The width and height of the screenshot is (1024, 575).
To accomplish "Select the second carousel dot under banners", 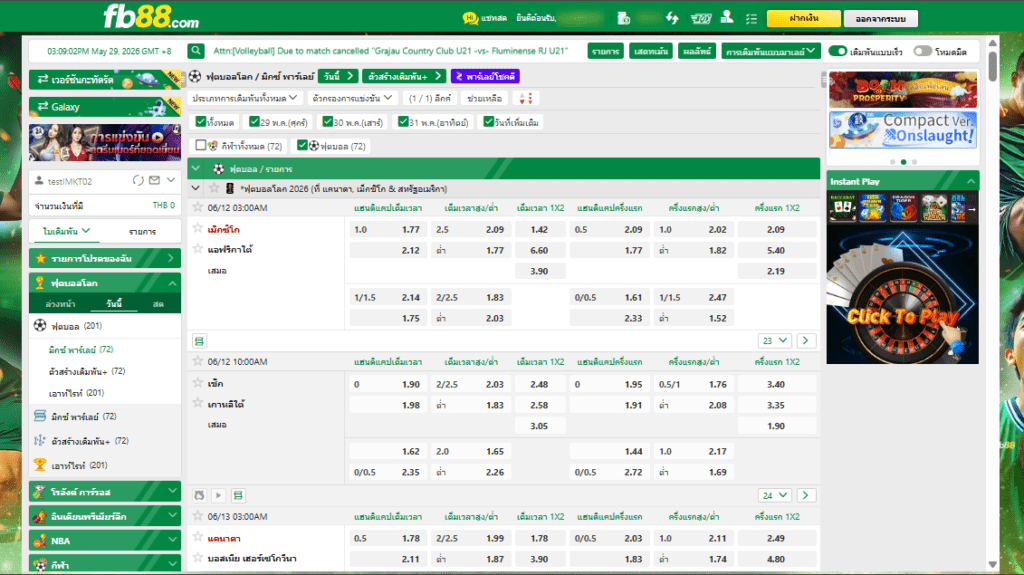I will 903,161.
